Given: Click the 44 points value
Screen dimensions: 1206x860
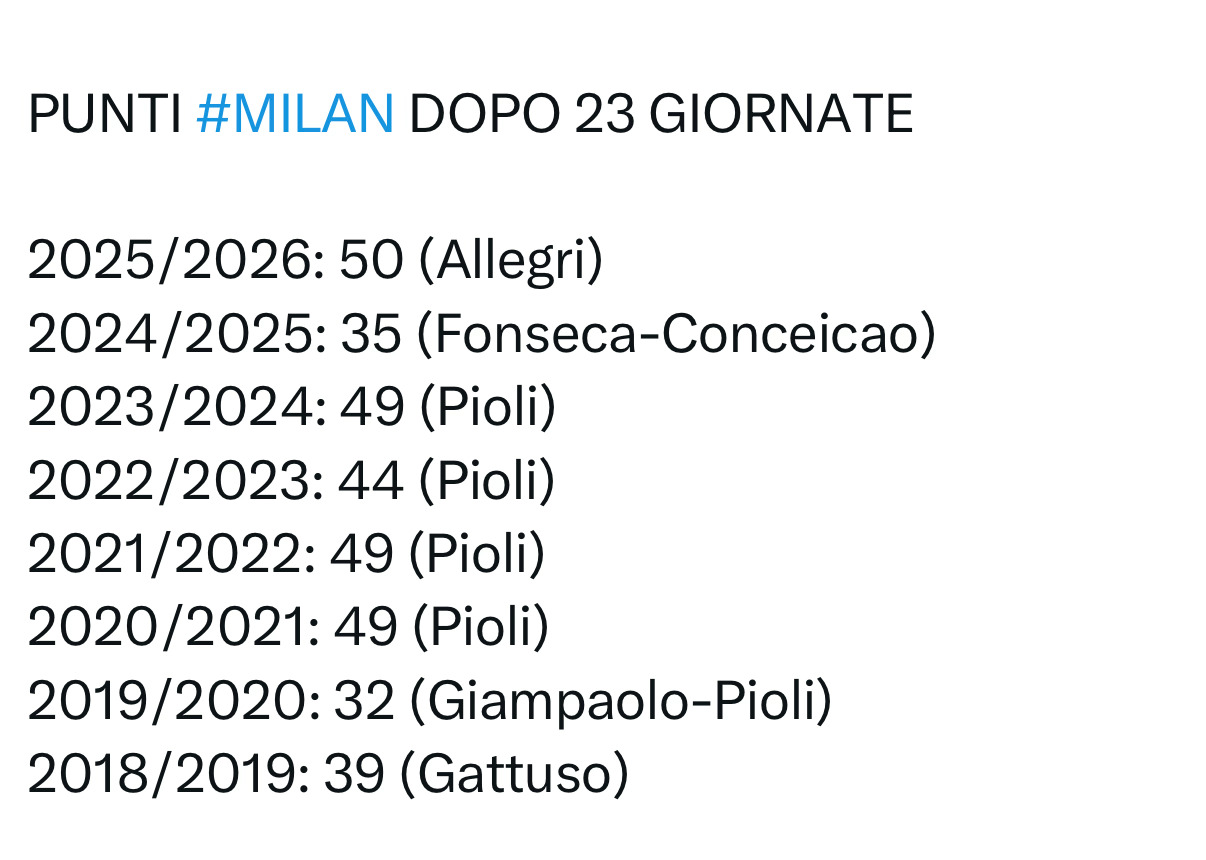Looking at the screenshot, I should click(x=371, y=481).
